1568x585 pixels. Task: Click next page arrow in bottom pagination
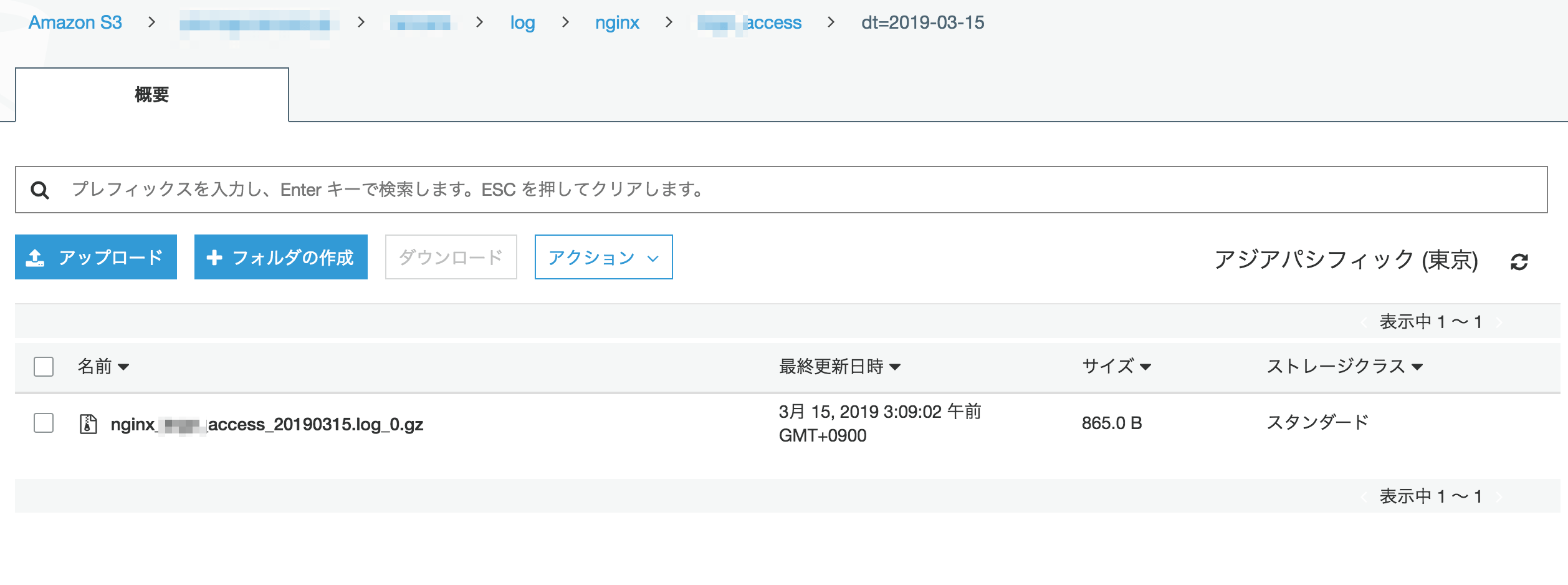1499,497
